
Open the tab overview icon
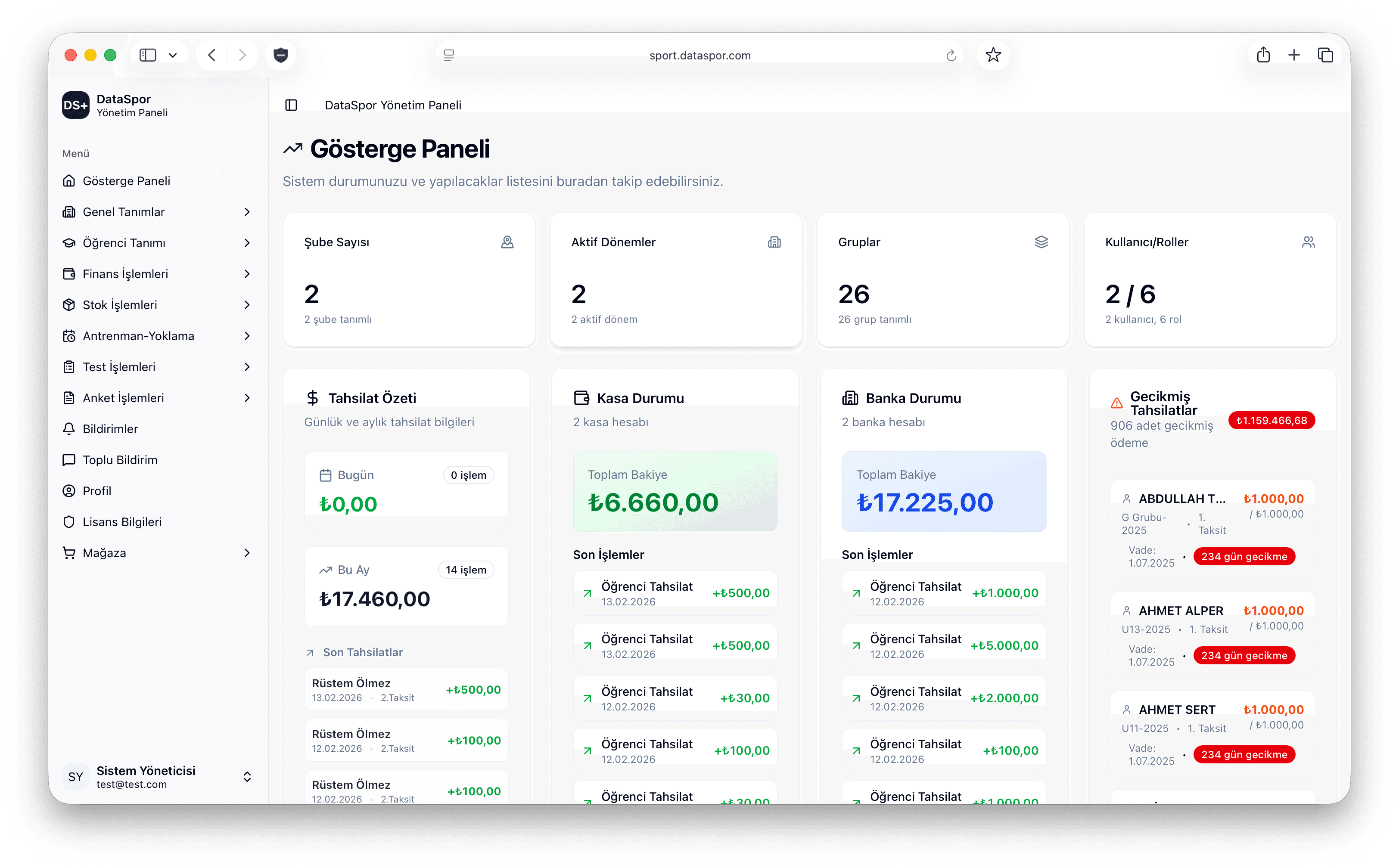pos(1325,55)
